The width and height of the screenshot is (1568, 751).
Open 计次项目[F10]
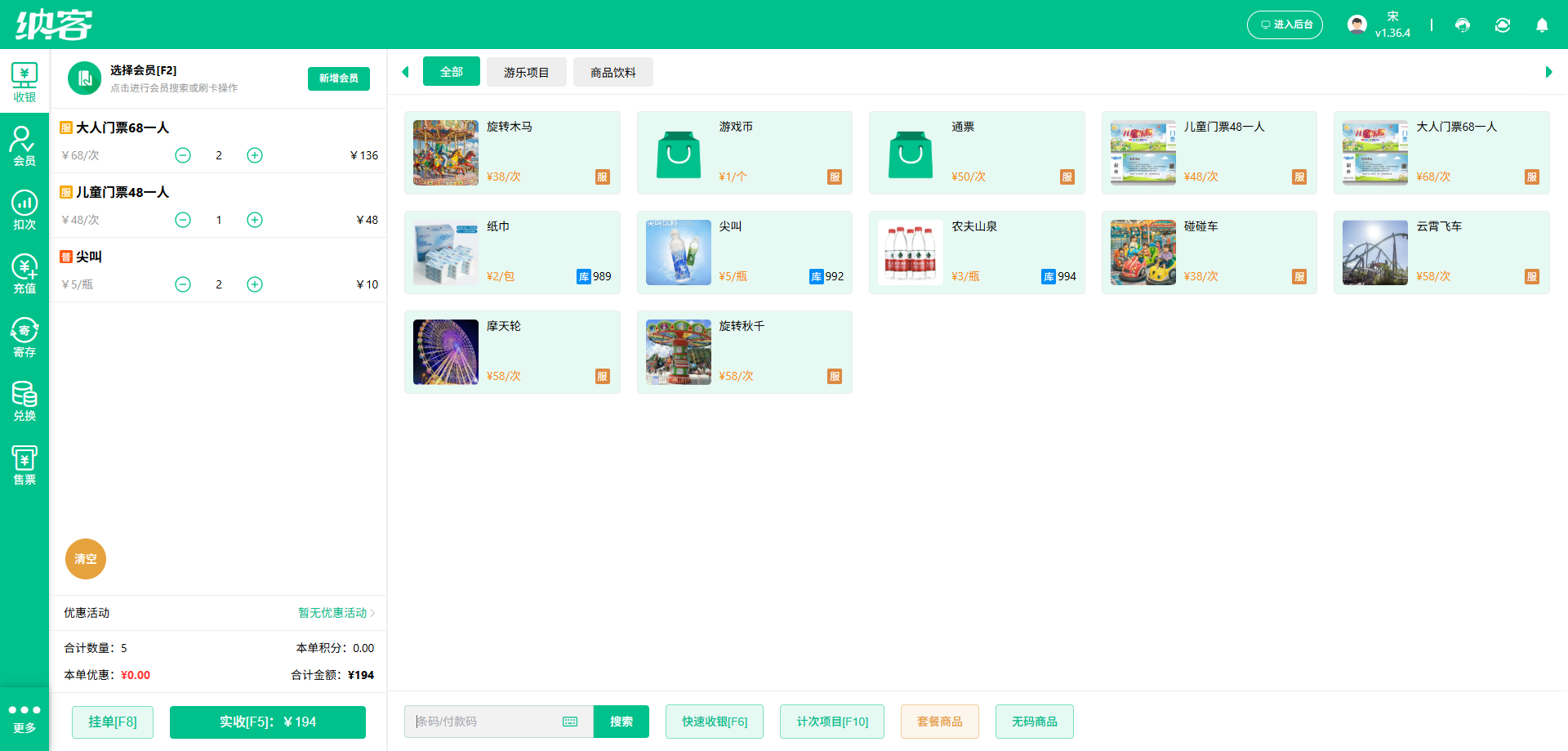pos(832,722)
